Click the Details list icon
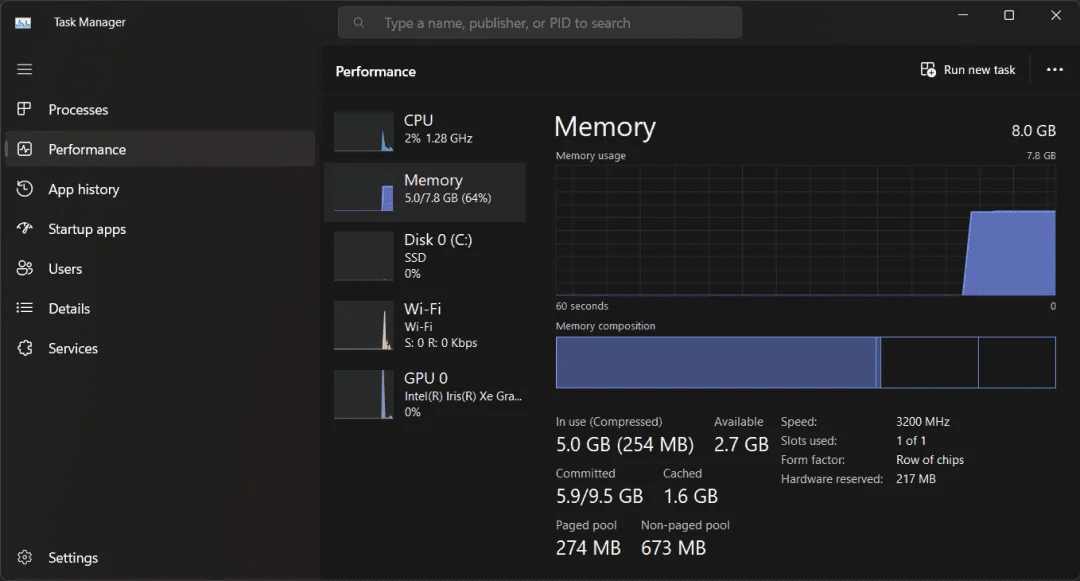The height and width of the screenshot is (581, 1080). point(25,308)
